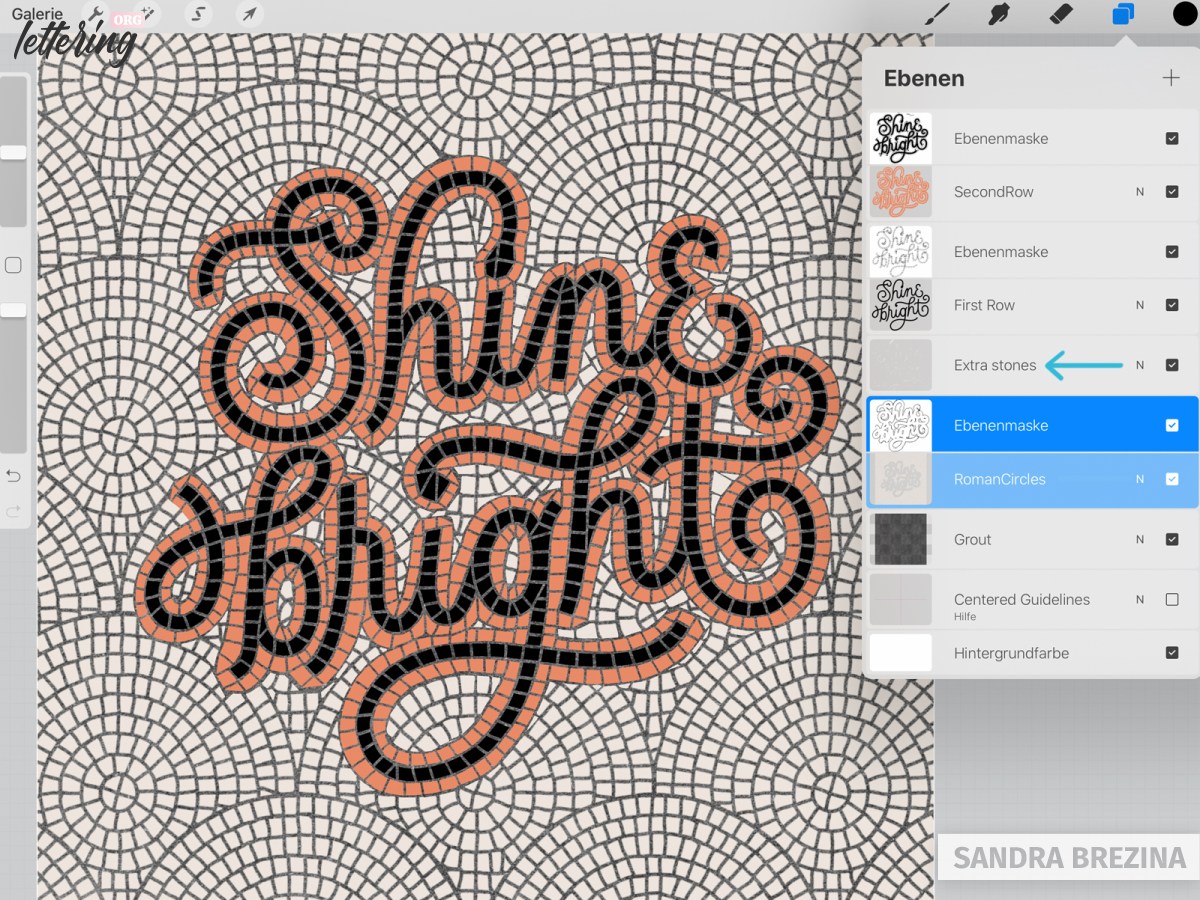
Task: Tap the Hintergrundfarbe white thumbnail
Action: (x=901, y=653)
